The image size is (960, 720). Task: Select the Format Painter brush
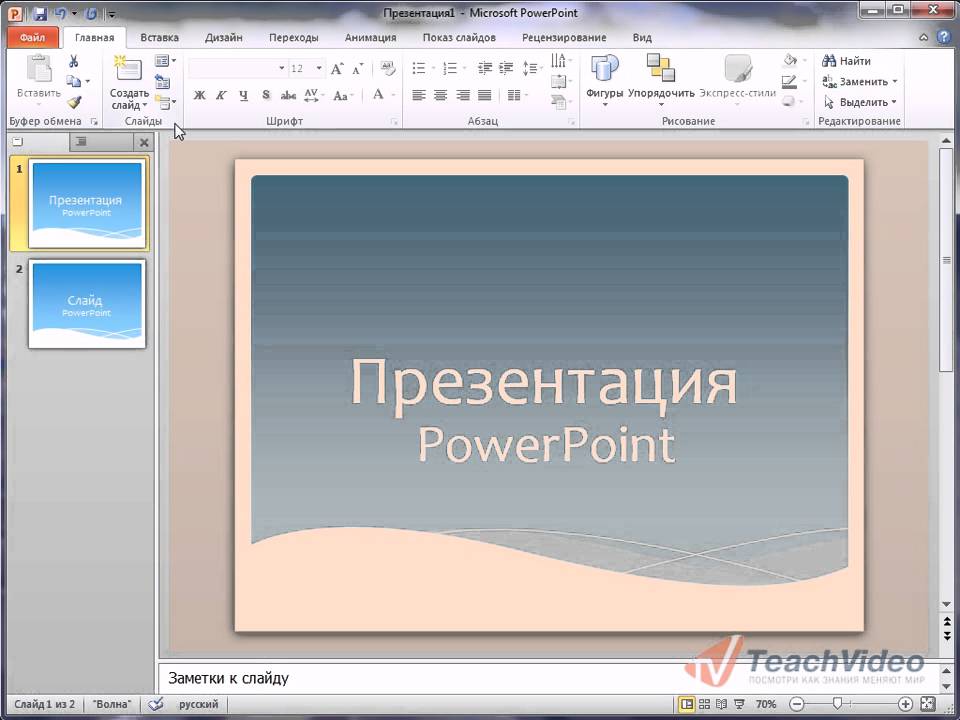[x=74, y=102]
